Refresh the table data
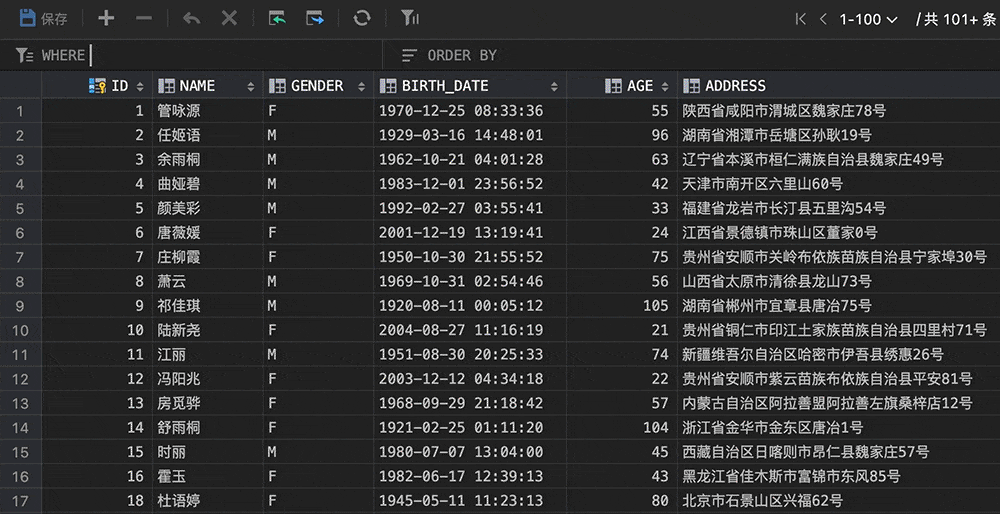The image size is (1000, 514). coord(362,18)
